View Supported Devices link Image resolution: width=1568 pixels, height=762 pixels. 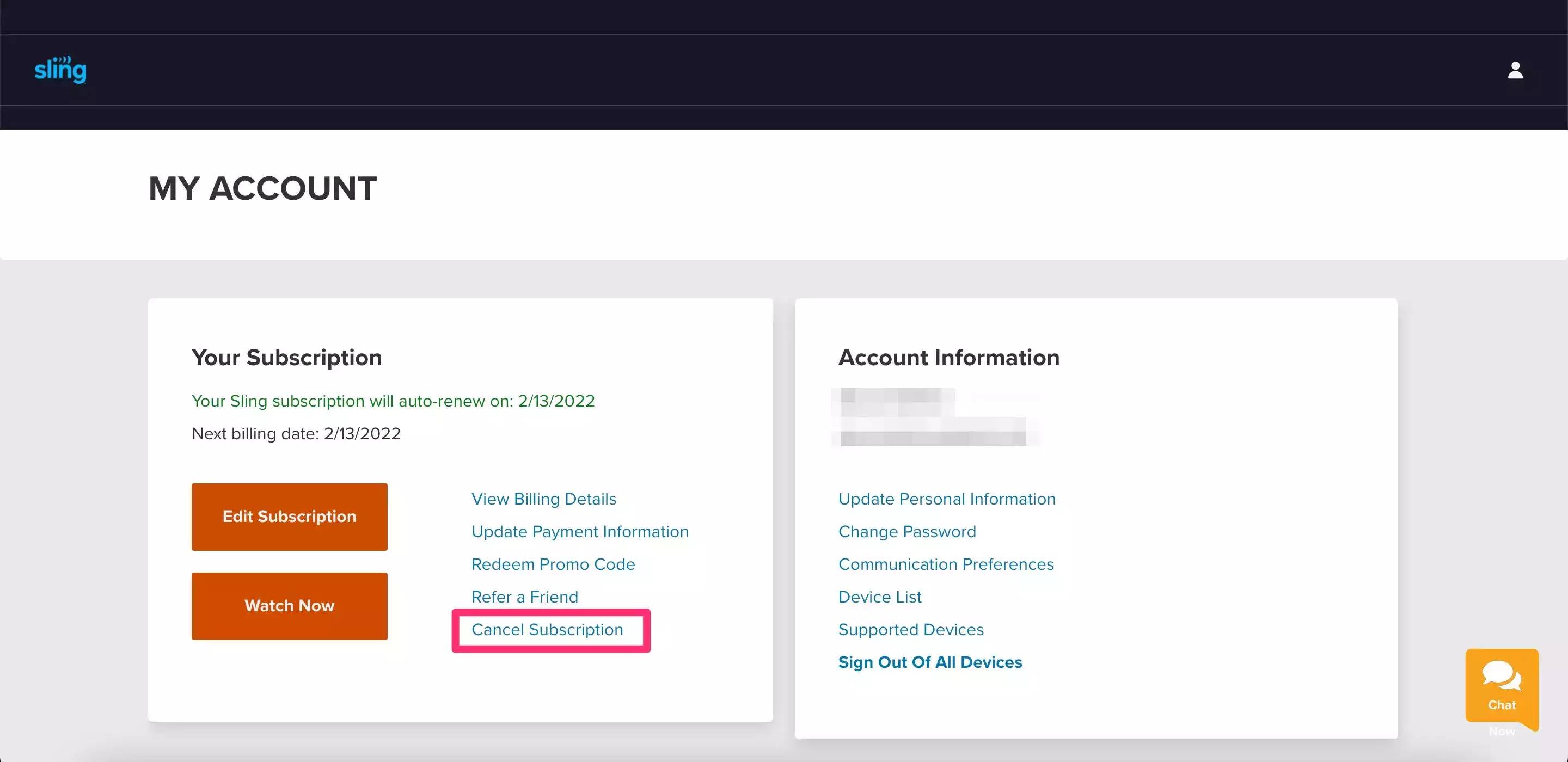pos(911,630)
